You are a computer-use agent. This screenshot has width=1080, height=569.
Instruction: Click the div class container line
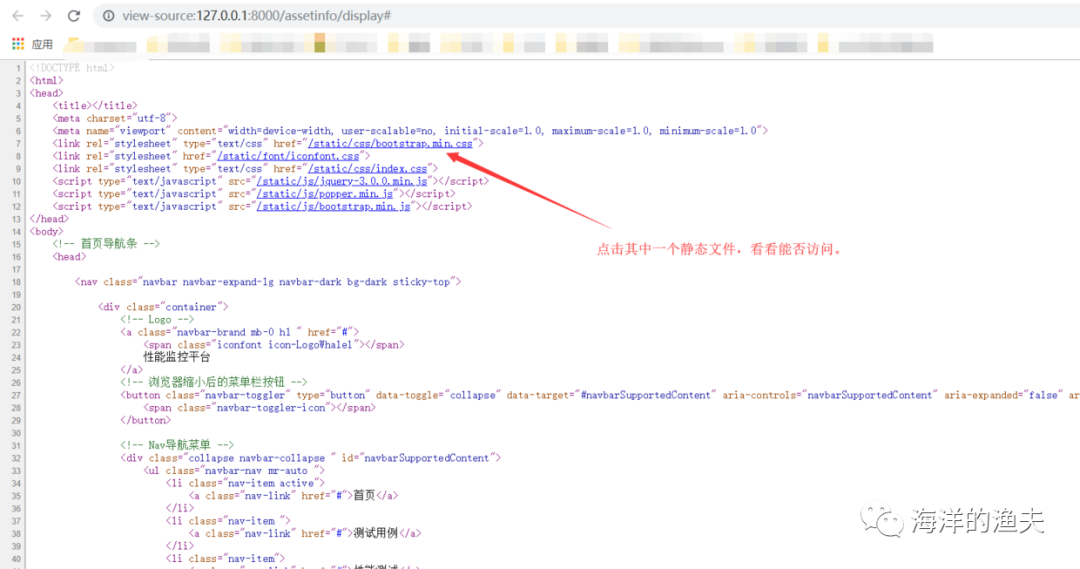click(x=163, y=307)
